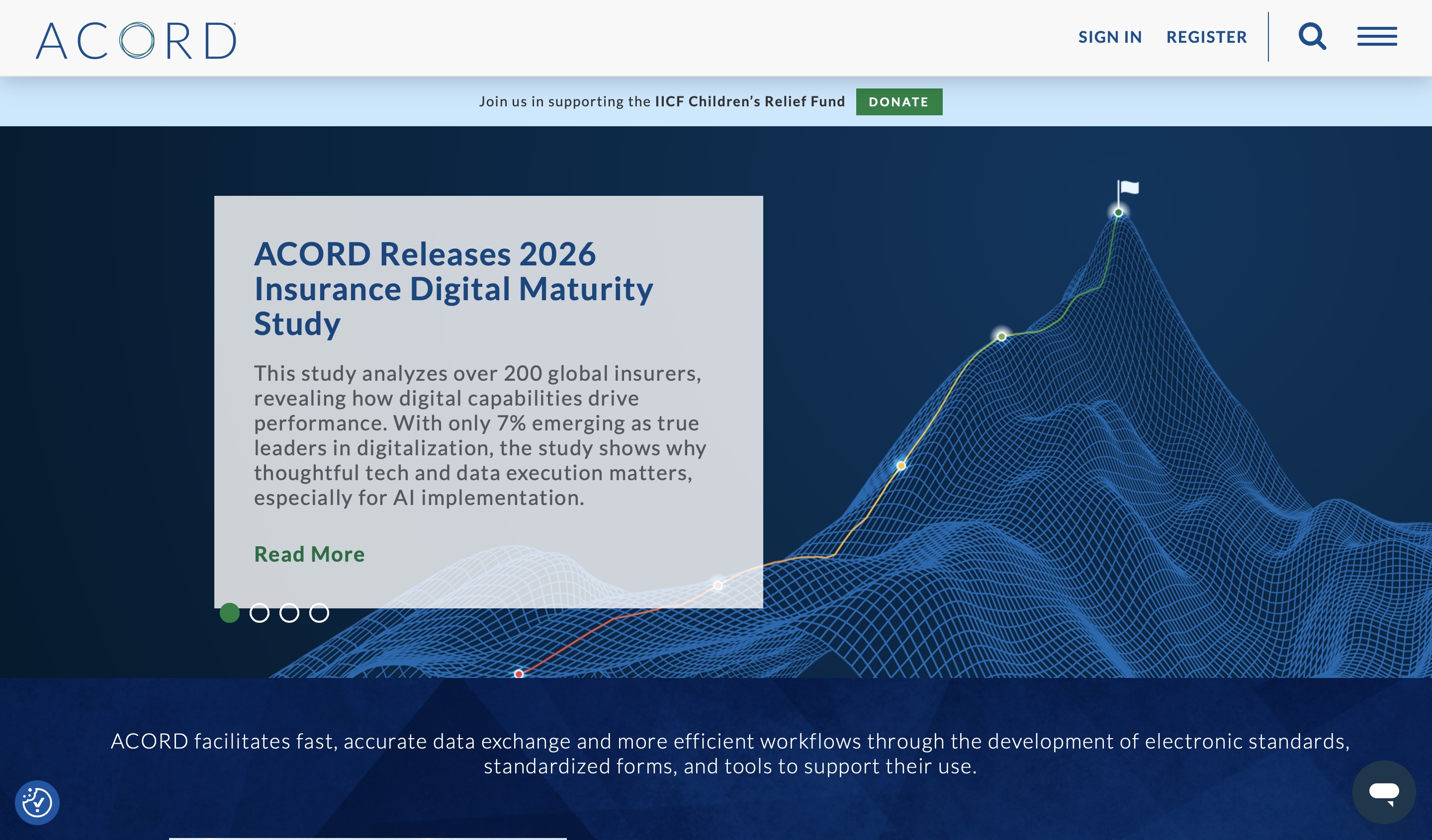Screen dimensions: 1432x840
Task: Select the second carousel slide dot
Action: [x=259, y=613]
